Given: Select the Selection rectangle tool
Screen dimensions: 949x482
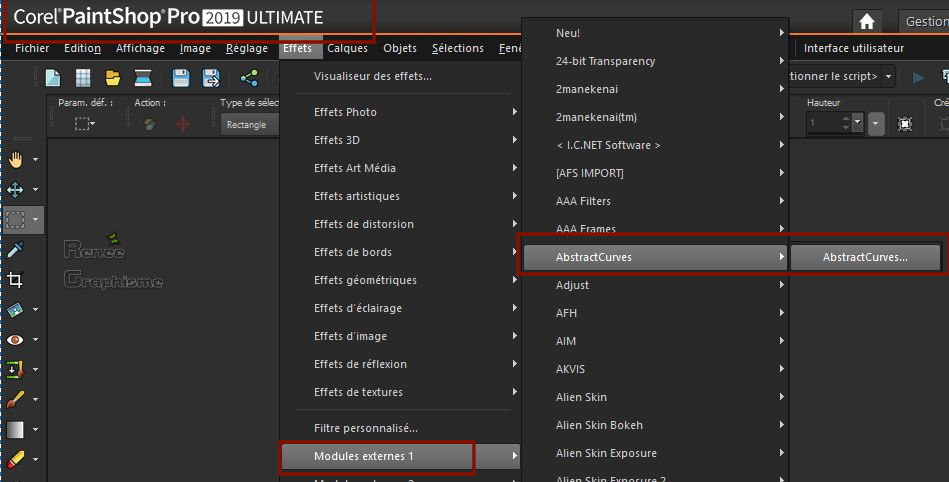Looking at the screenshot, I should click(15, 219).
